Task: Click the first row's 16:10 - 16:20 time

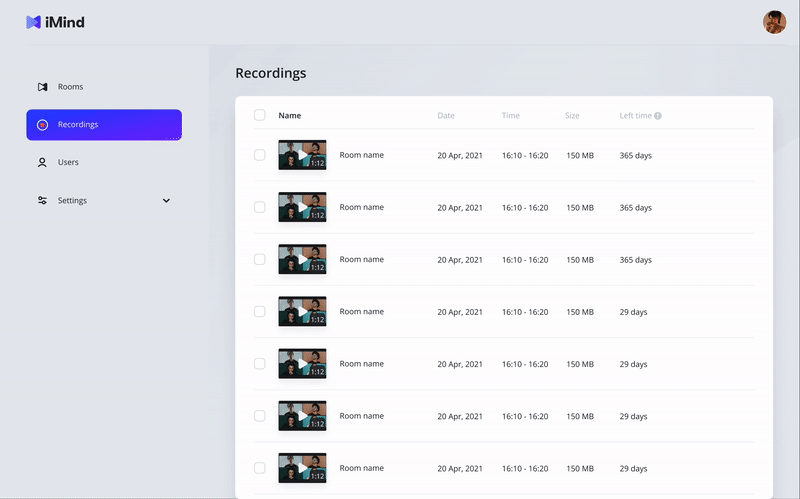Action: click(524, 156)
